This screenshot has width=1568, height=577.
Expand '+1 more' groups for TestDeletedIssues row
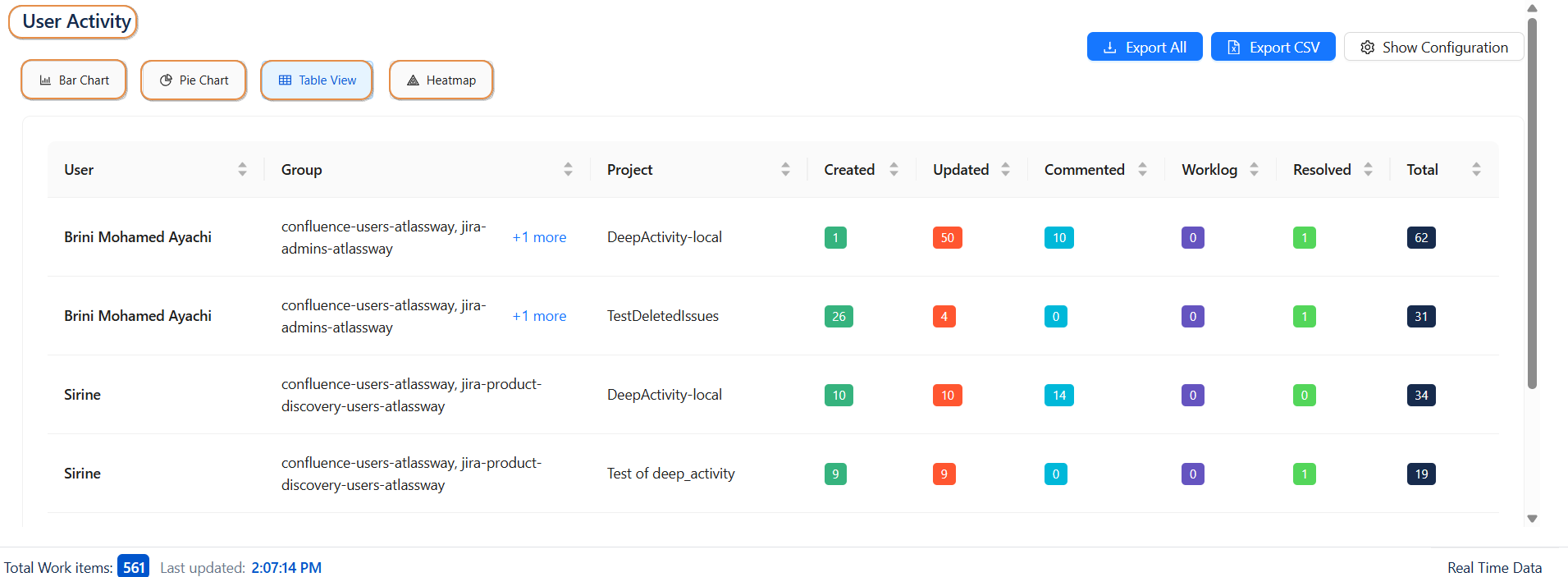[x=539, y=316]
